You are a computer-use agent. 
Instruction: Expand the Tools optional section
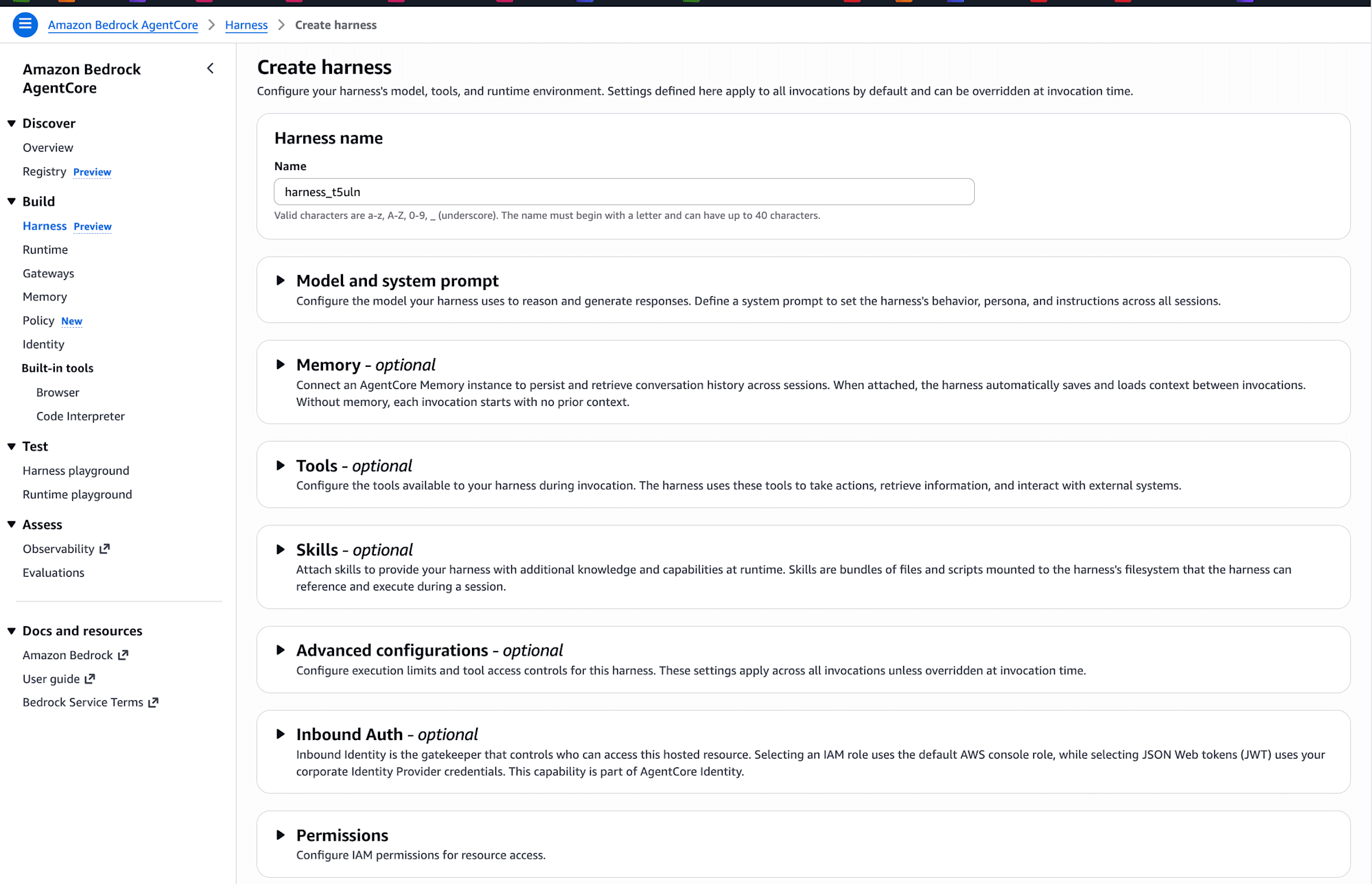tap(281, 466)
